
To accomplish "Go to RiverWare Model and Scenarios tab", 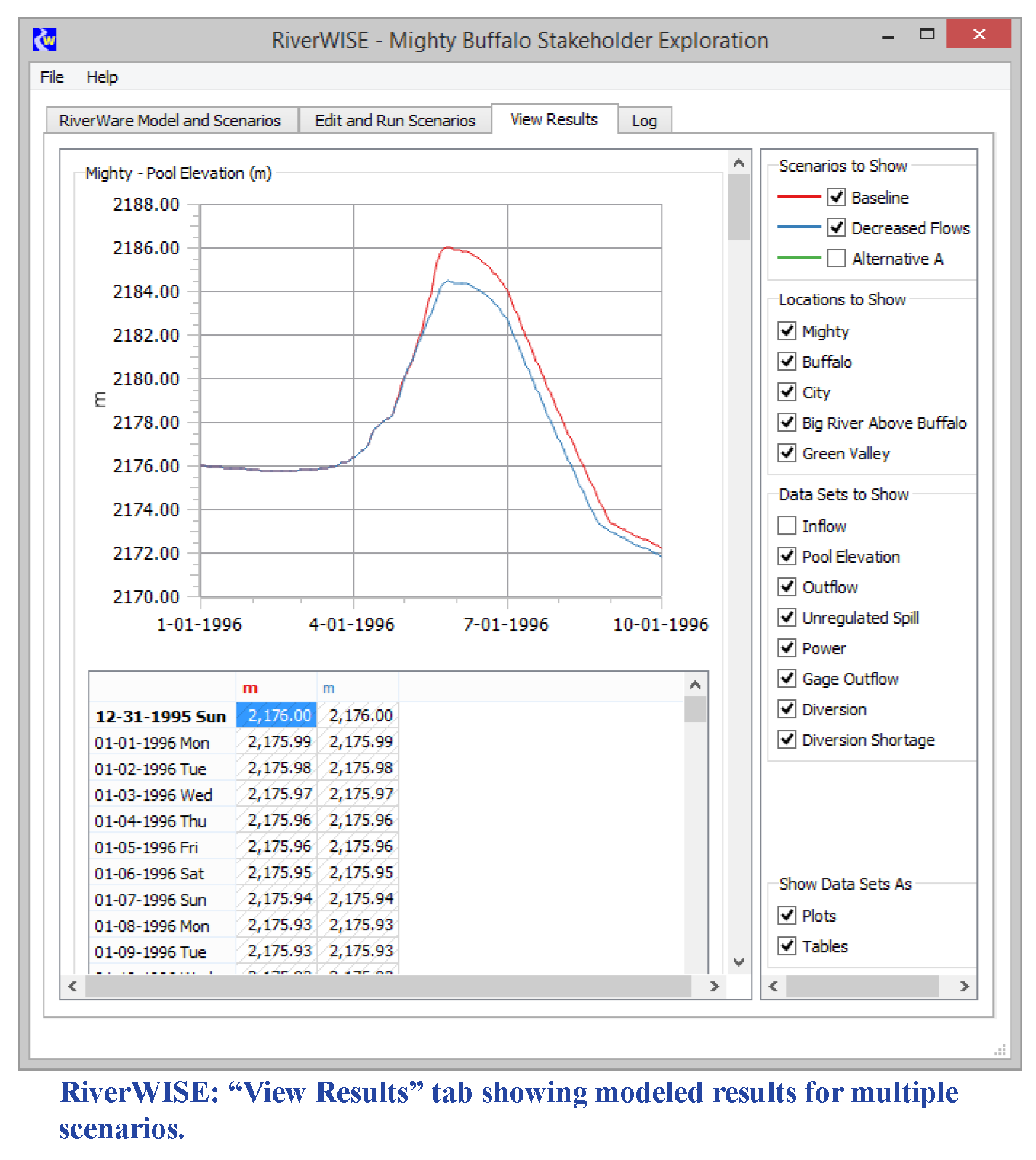I will pos(170,121).
